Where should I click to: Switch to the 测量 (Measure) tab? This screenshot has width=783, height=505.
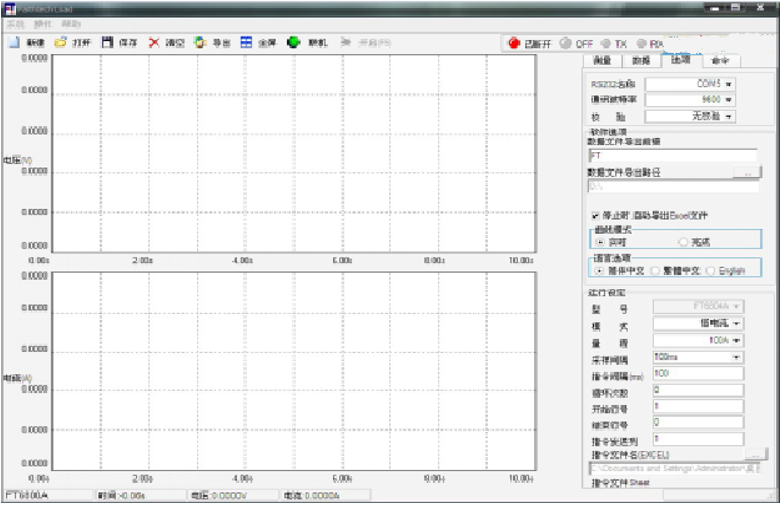click(603, 60)
